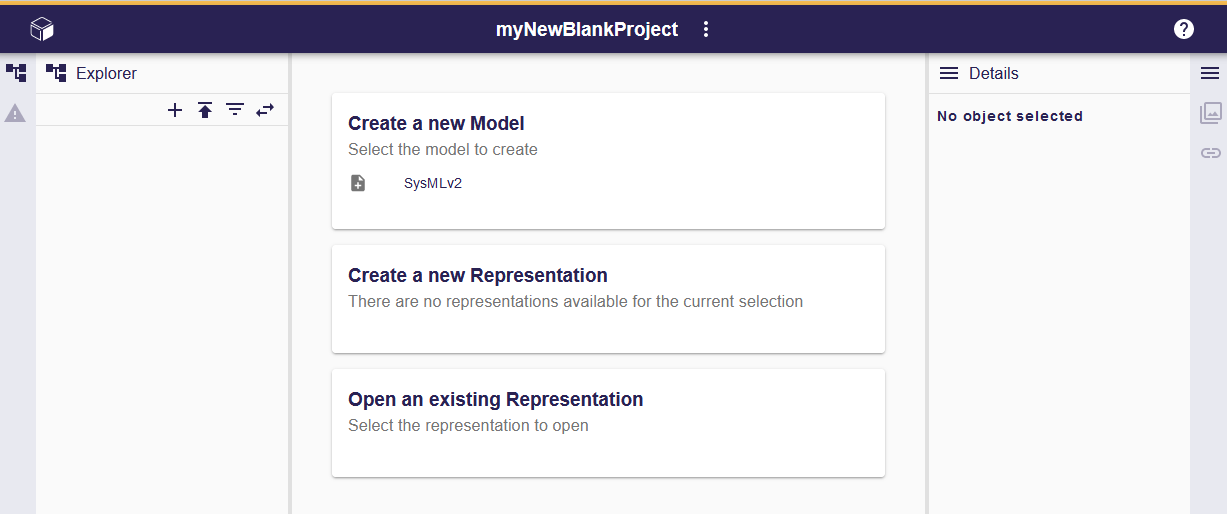1227x514 pixels.
Task: Click the upload model arrow icon
Action: [205, 110]
